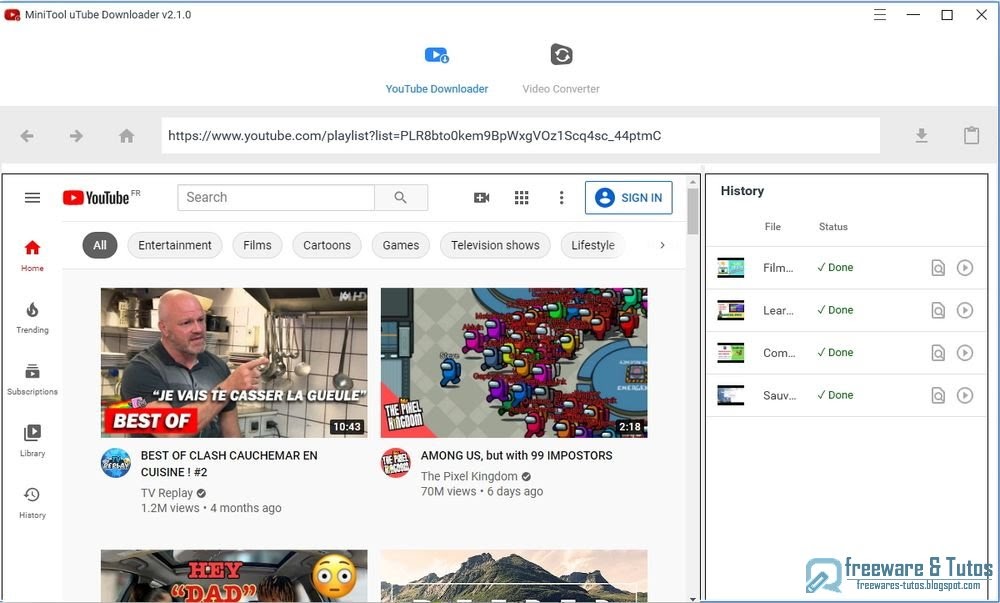Click title BEST OF CLASH CAUCHEMAR EN CUISINE
This screenshot has height=603, width=1000.
(229, 463)
